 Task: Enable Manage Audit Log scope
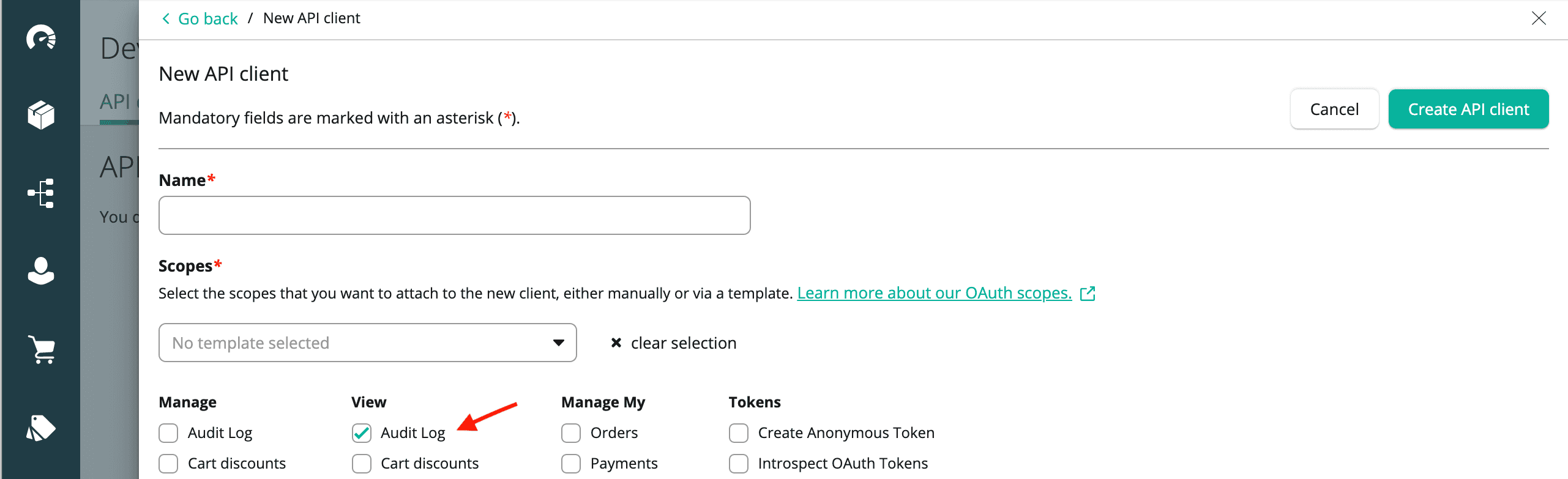click(x=168, y=433)
